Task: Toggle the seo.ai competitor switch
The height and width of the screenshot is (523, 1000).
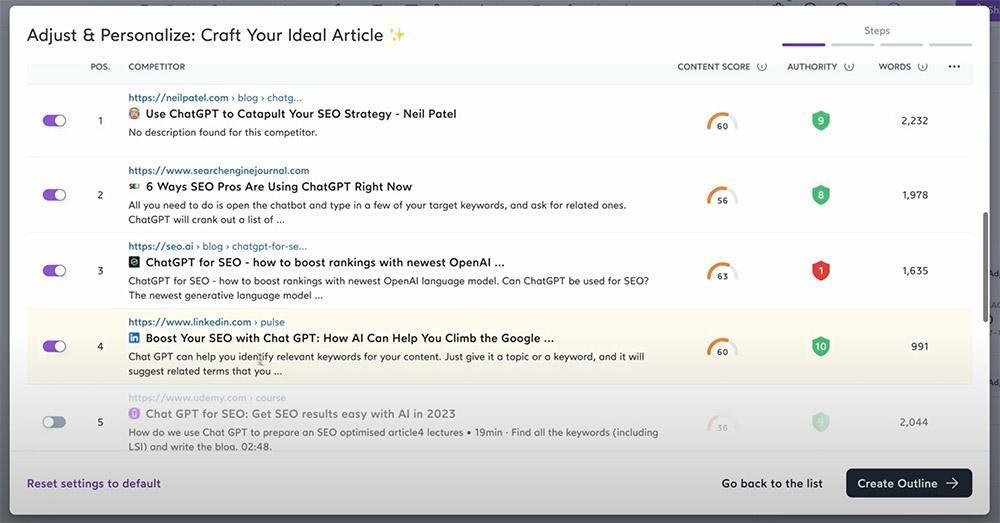Action: tap(54, 270)
